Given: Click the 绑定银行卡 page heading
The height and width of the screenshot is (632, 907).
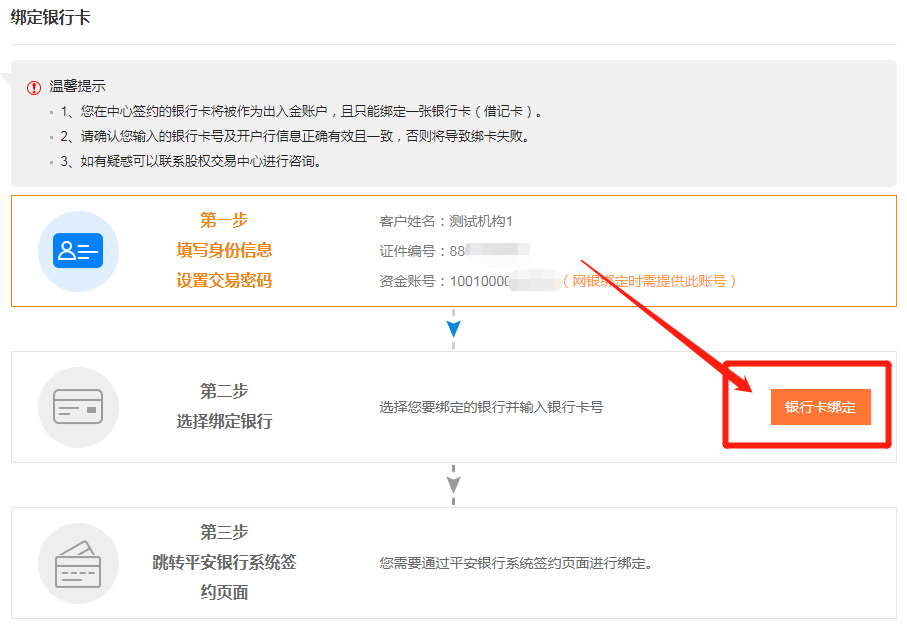Looking at the screenshot, I should [x=50, y=17].
